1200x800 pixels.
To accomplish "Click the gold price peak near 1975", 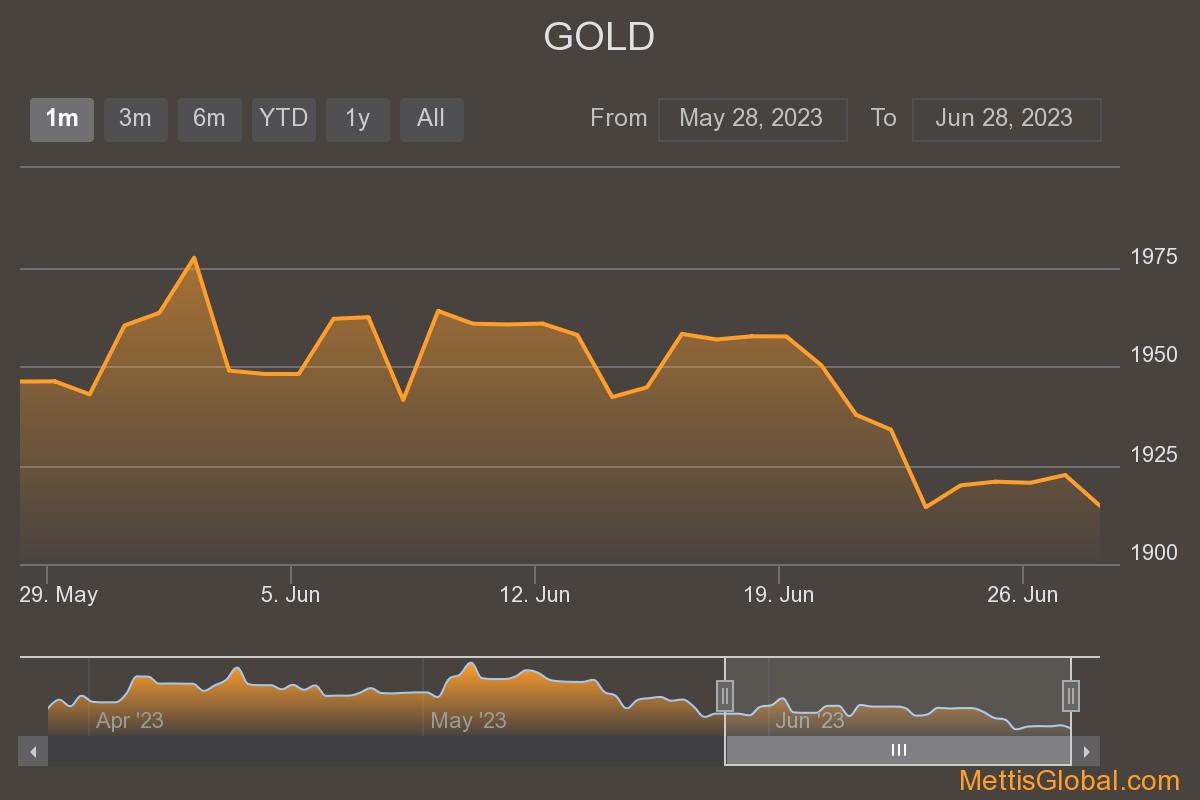I will tap(194, 258).
